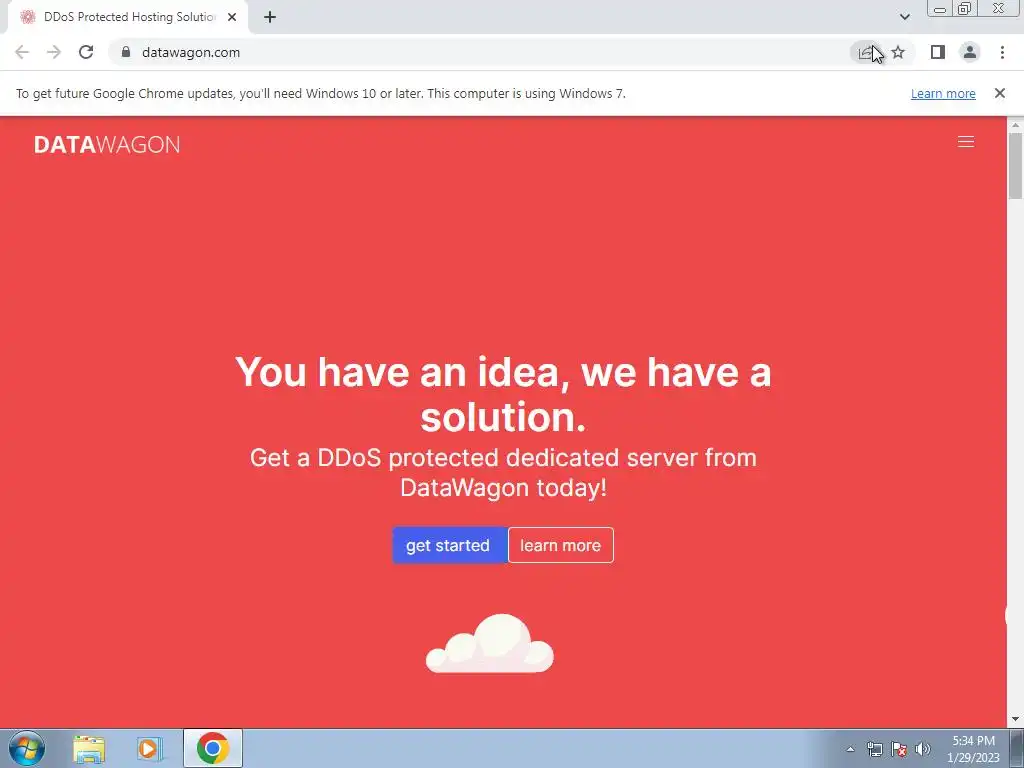Open a new tab with plus button
Image resolution: width=1024 pixels, height=768 pixels.
pos(270,17)
